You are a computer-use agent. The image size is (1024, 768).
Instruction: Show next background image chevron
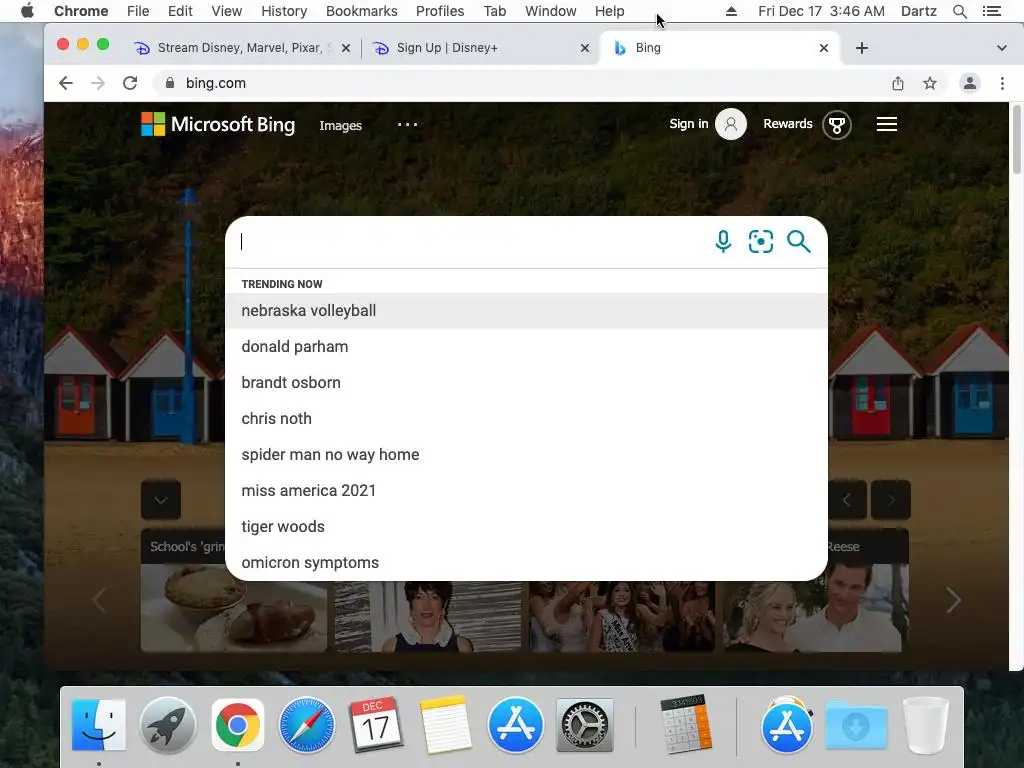click(891, 500)
